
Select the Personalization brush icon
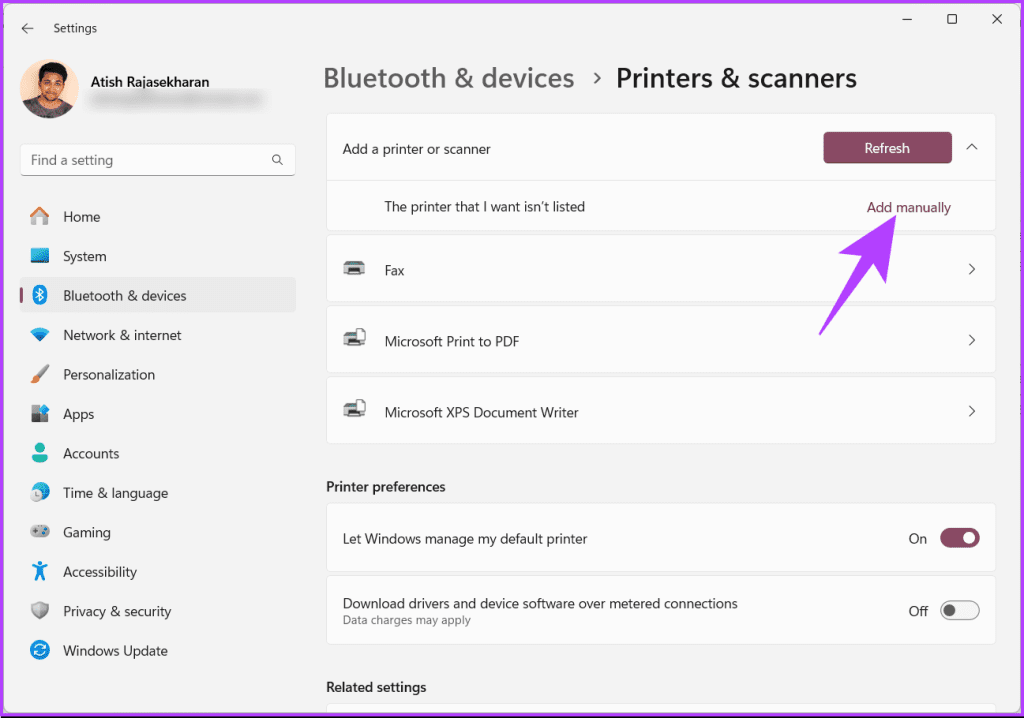(x=40, y=374)
